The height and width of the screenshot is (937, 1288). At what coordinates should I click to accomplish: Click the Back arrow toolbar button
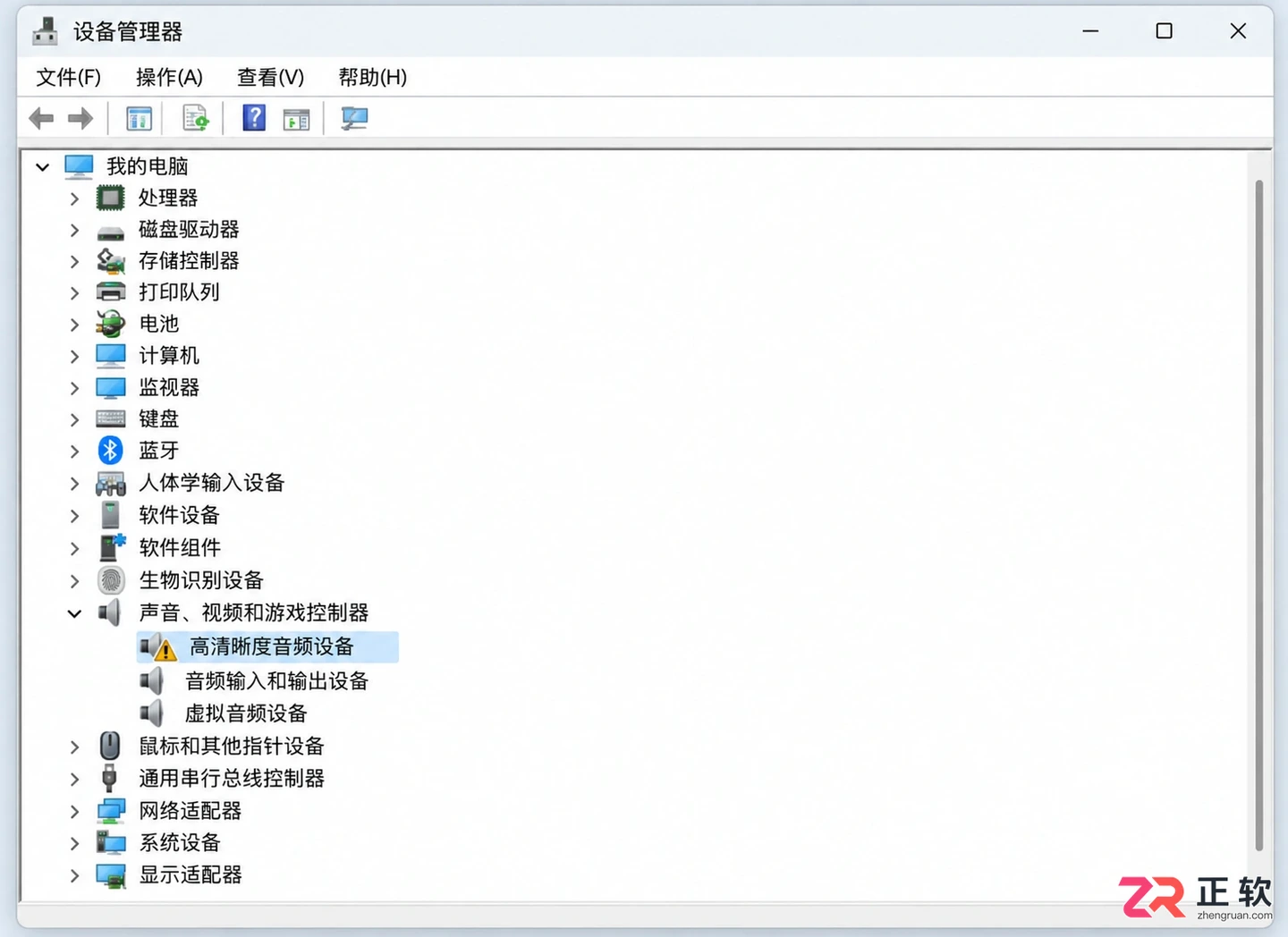pos(41,118)
